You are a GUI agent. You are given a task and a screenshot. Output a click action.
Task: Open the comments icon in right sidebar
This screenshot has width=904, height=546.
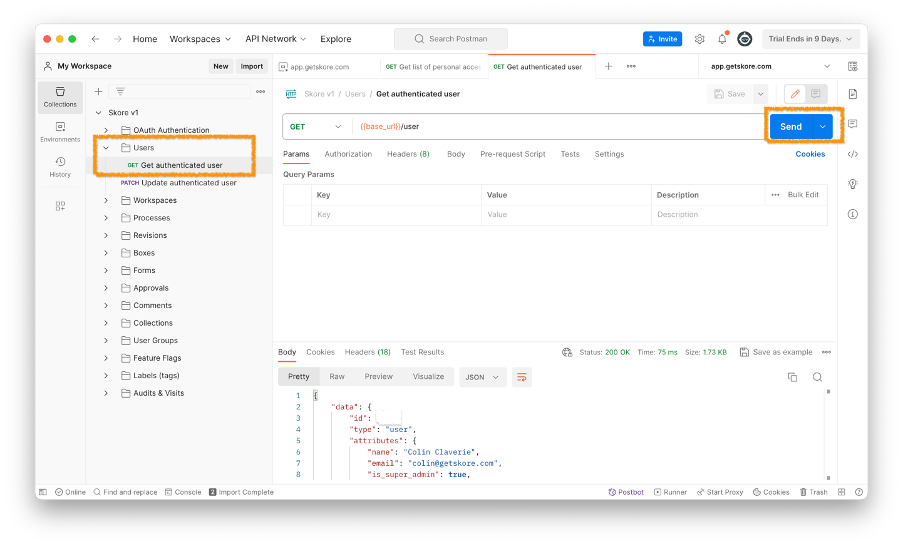pyautogui.click(x=853, y=124)
